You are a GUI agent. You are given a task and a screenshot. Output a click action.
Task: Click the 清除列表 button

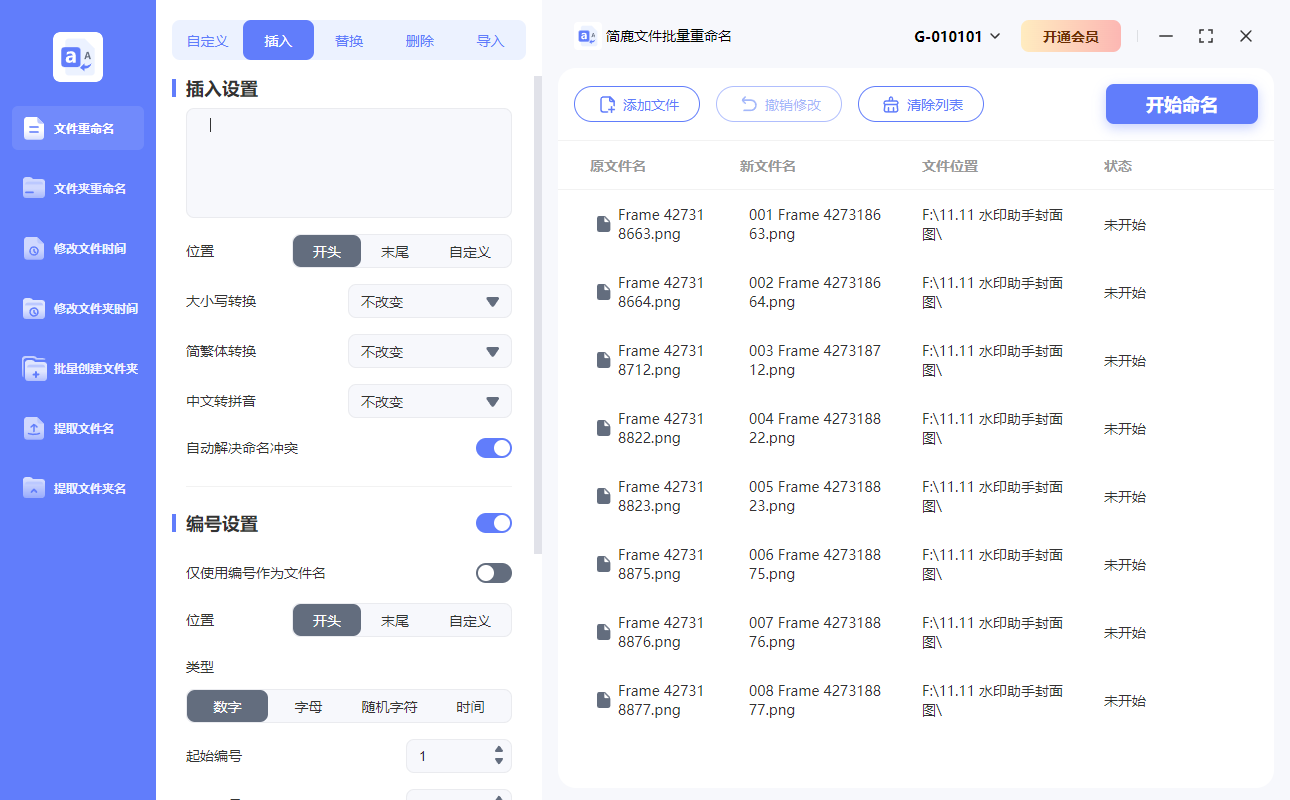[x=921, y=104]
